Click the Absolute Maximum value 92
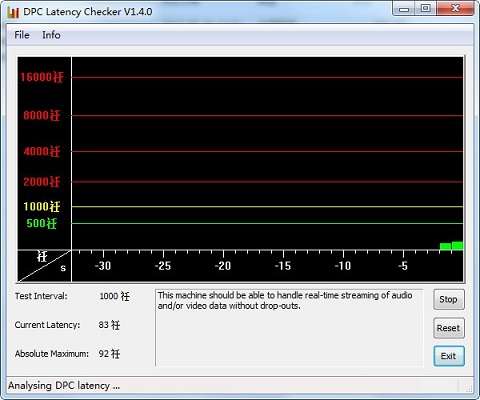Image resolution: width=480 pixels, height=400 pixels. point(109,354)
